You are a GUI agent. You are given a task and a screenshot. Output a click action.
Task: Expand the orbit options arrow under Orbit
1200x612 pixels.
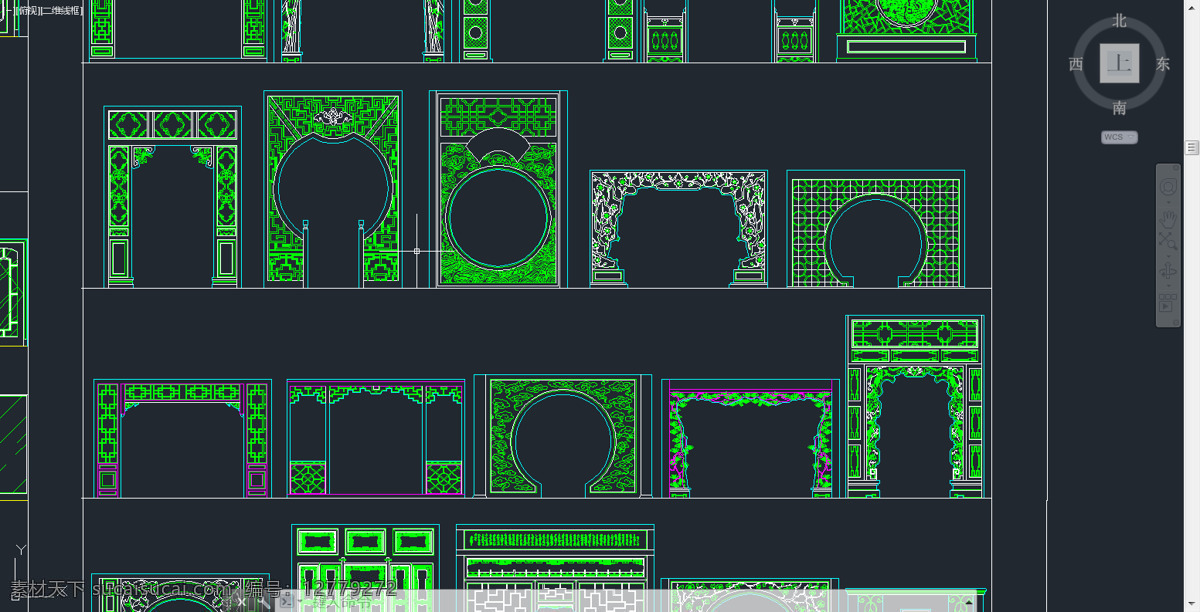click(1168, 285)
